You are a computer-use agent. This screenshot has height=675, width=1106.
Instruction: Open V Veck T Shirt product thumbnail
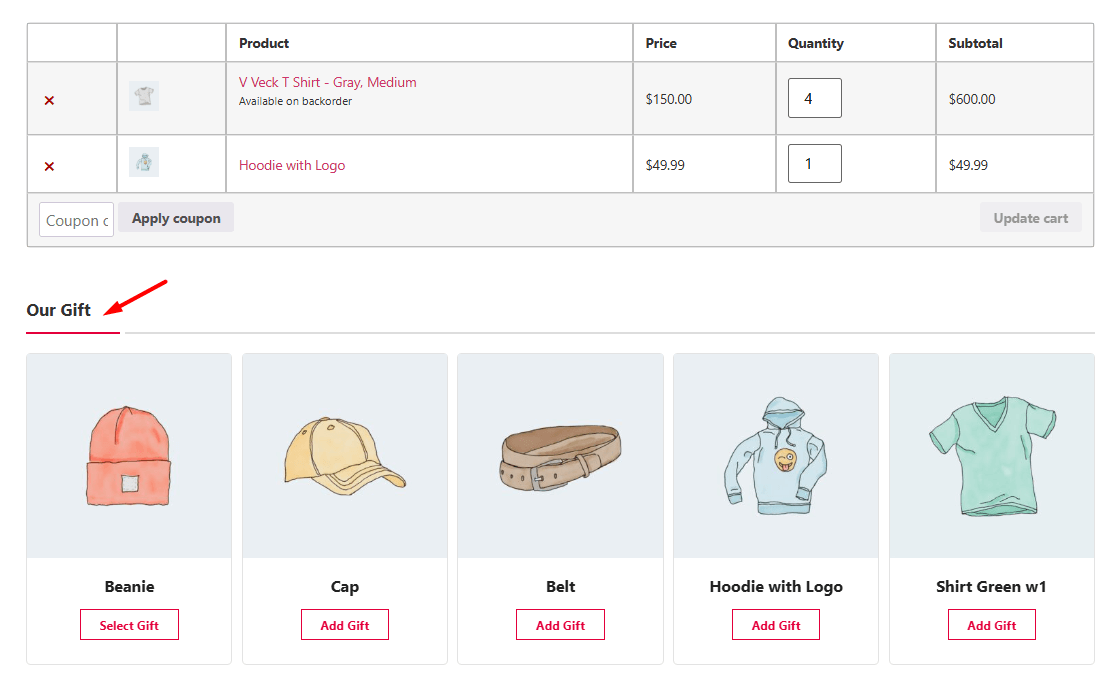pyautogui.click(x=144, y=96)
